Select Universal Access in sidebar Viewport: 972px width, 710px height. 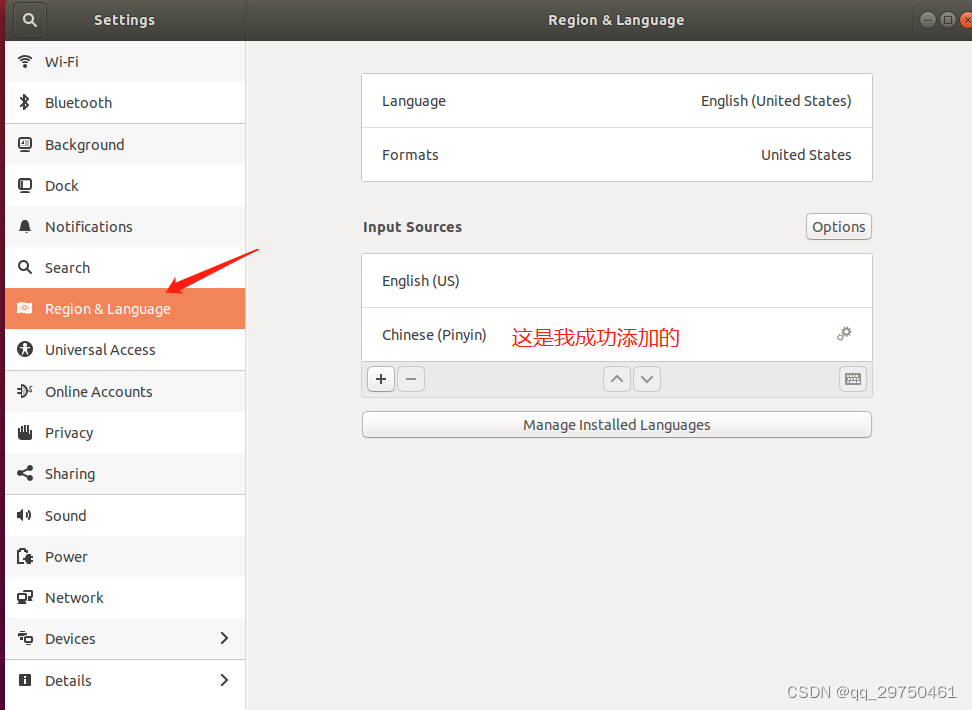tap(125, 350)
